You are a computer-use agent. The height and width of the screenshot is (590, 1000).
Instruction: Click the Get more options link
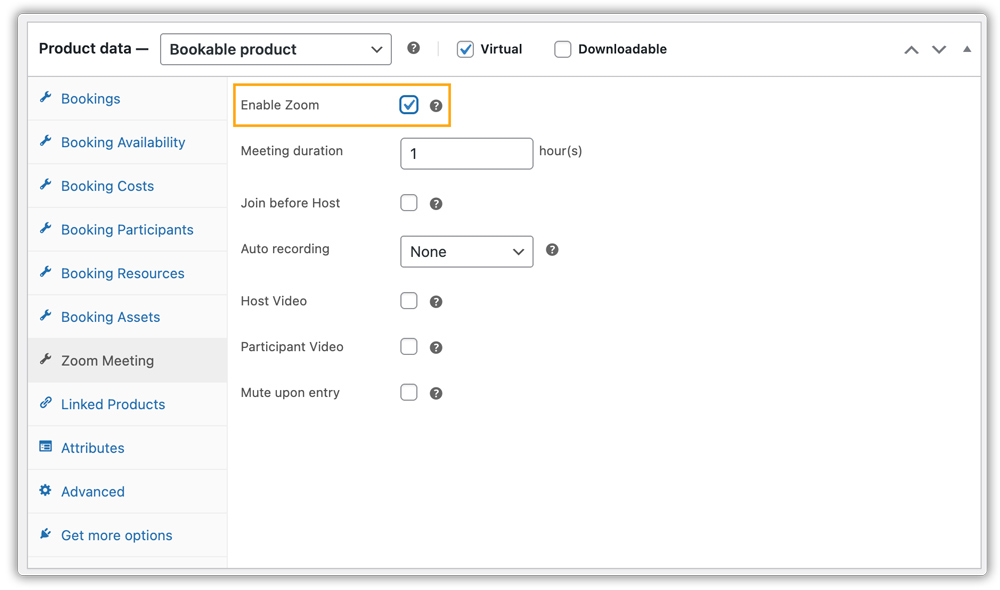[x=115, y=535]
